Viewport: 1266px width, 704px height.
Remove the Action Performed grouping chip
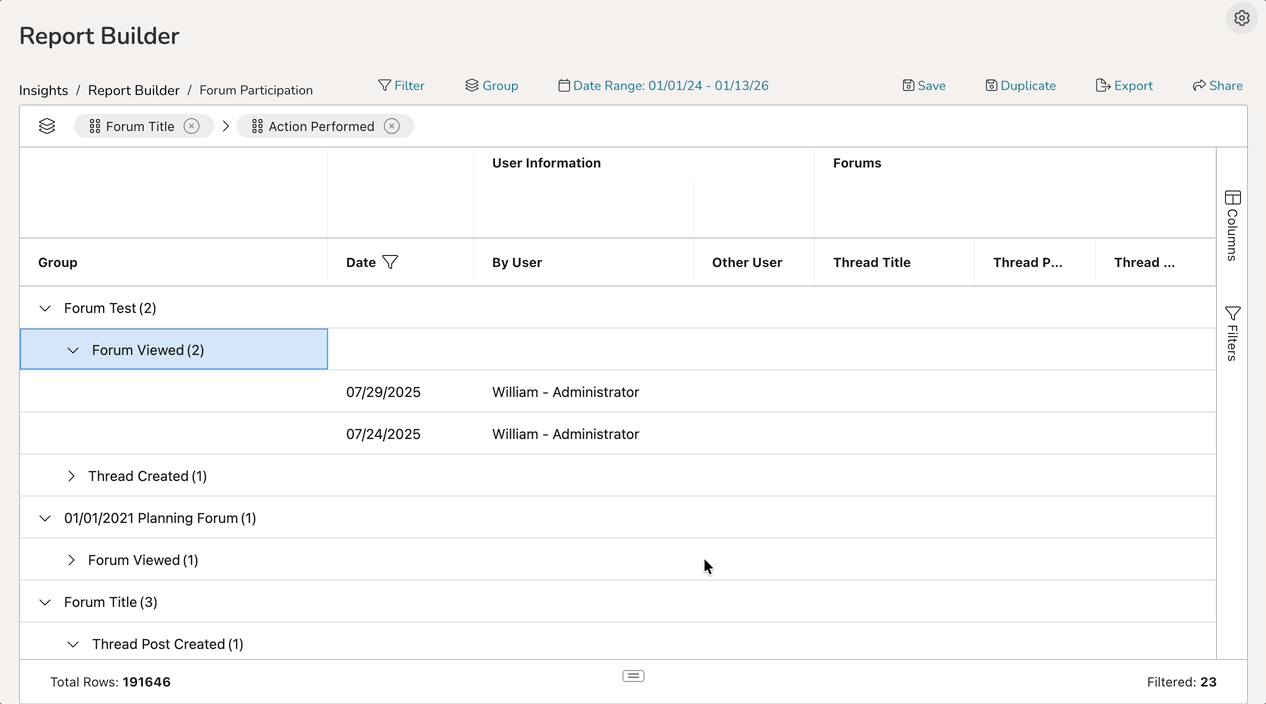point(392,126)
